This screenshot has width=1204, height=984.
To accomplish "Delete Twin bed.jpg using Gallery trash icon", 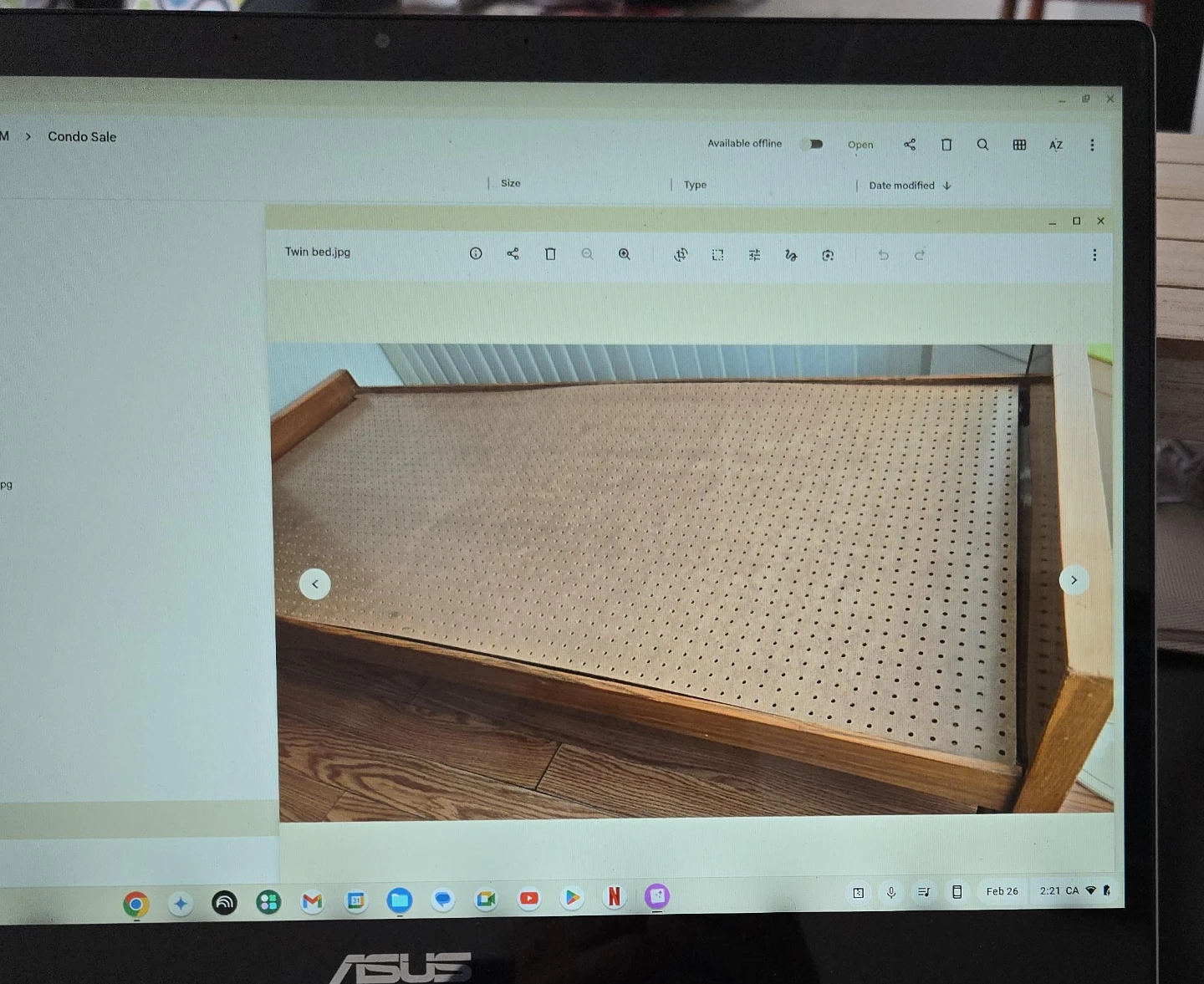I will click(550, 253).
